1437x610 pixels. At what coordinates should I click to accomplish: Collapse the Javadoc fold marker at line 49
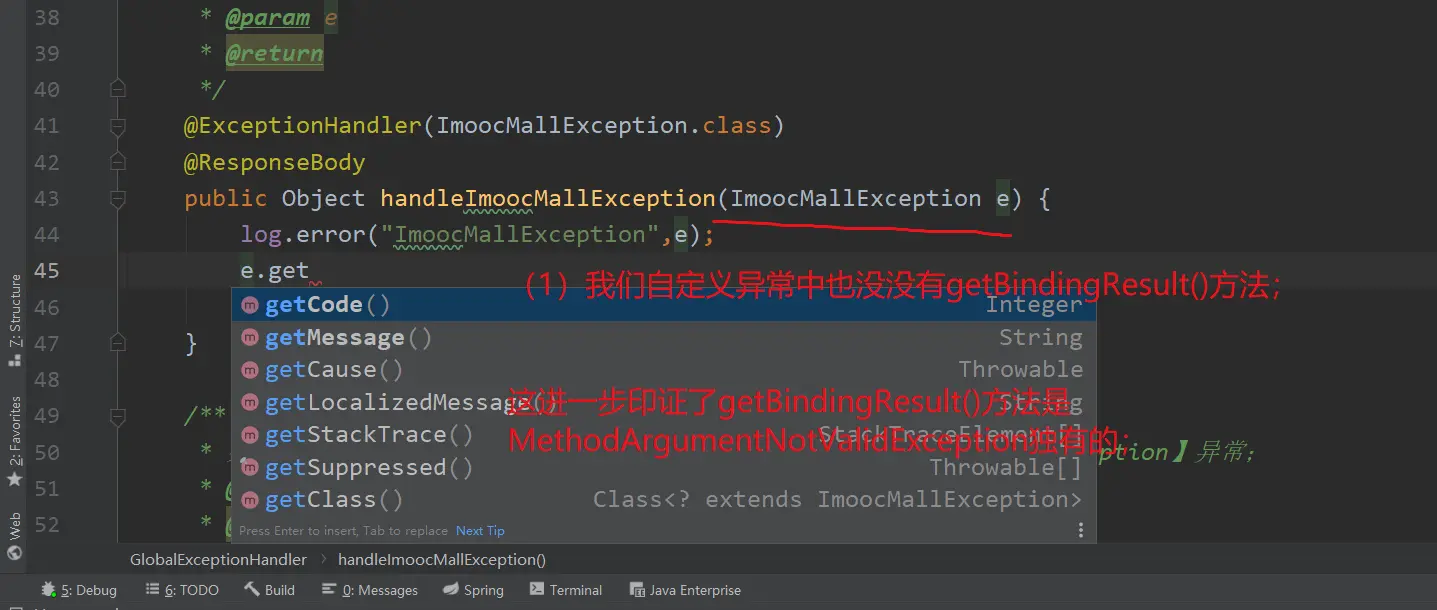(118, 416)
